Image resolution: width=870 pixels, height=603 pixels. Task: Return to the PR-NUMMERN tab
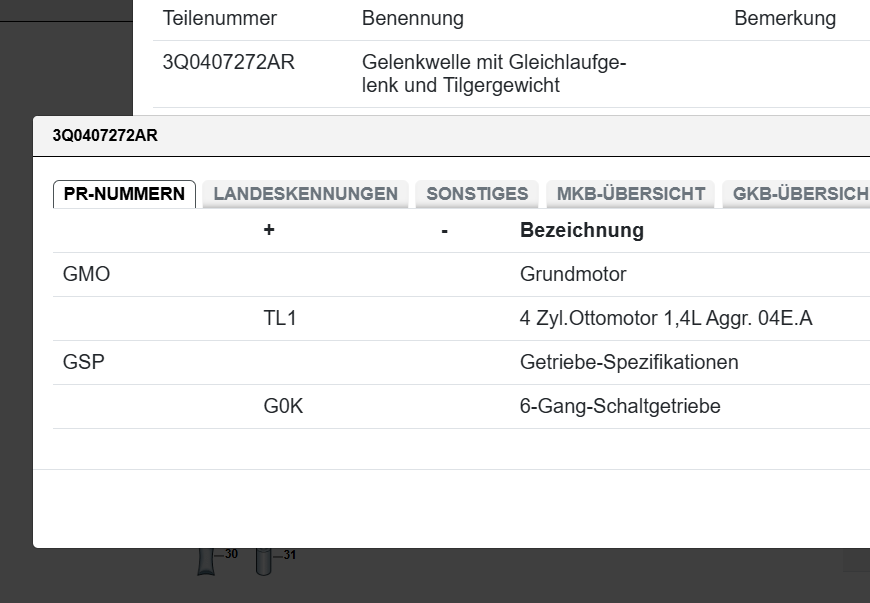pos(123,193)
